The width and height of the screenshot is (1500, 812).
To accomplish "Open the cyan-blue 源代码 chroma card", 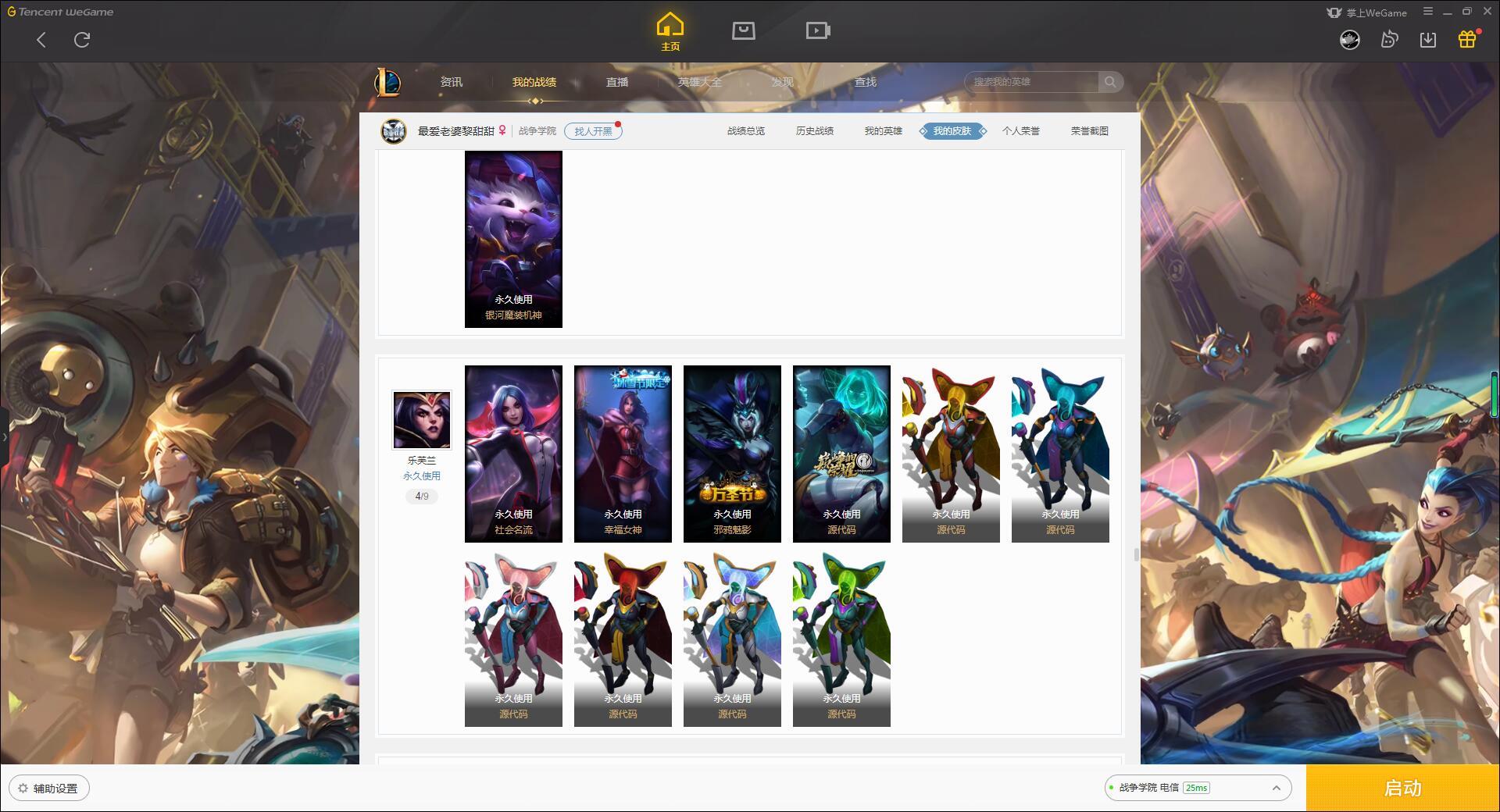I will (x=1060, y=454).
